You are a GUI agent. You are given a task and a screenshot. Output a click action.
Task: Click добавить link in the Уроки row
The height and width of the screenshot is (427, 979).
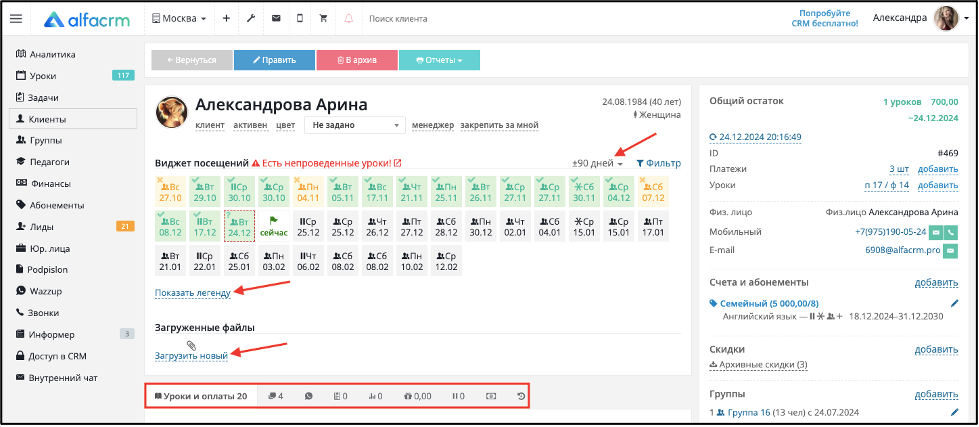(938, 185)
